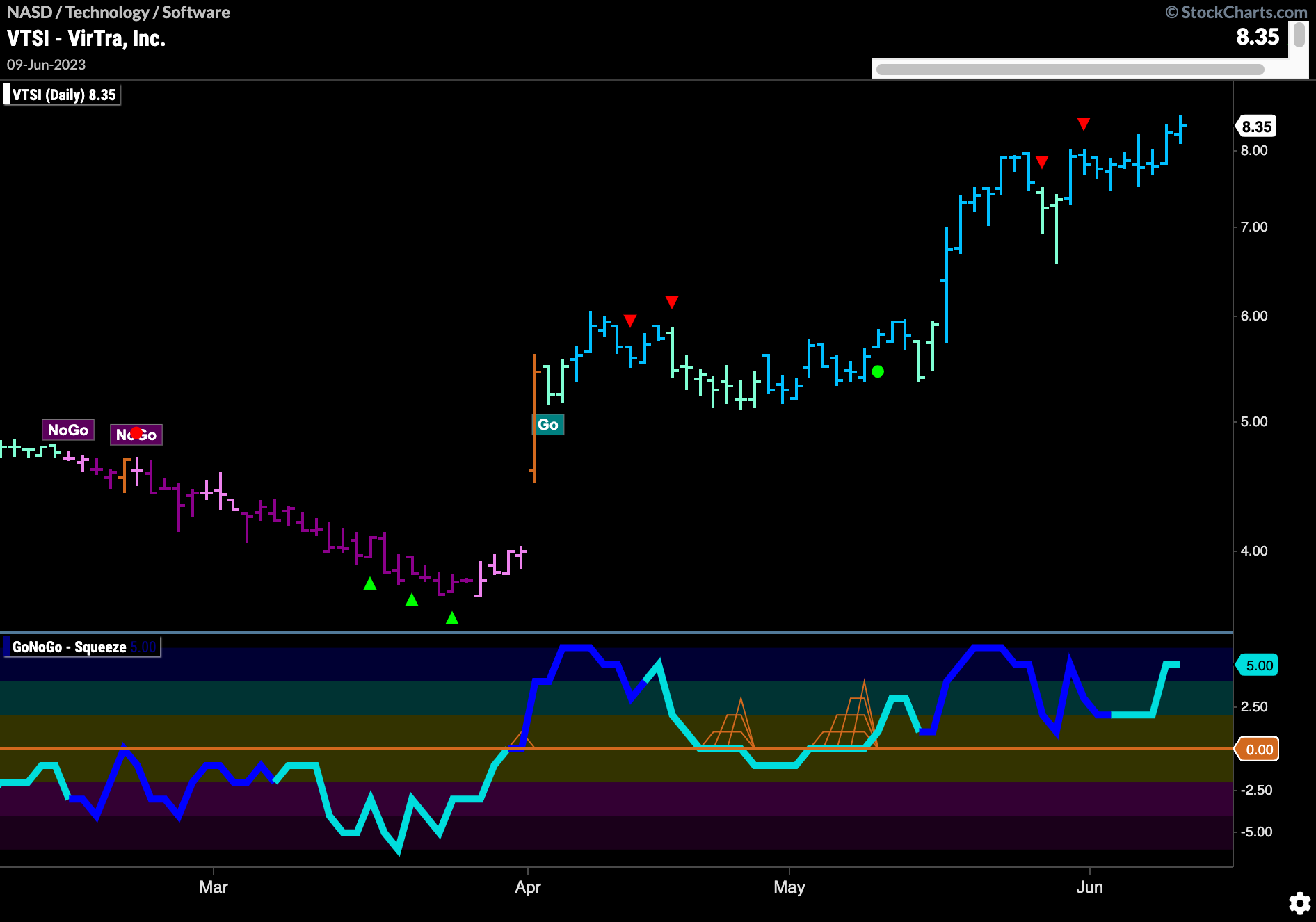Click the green circle marker in May

pos(878,371)
